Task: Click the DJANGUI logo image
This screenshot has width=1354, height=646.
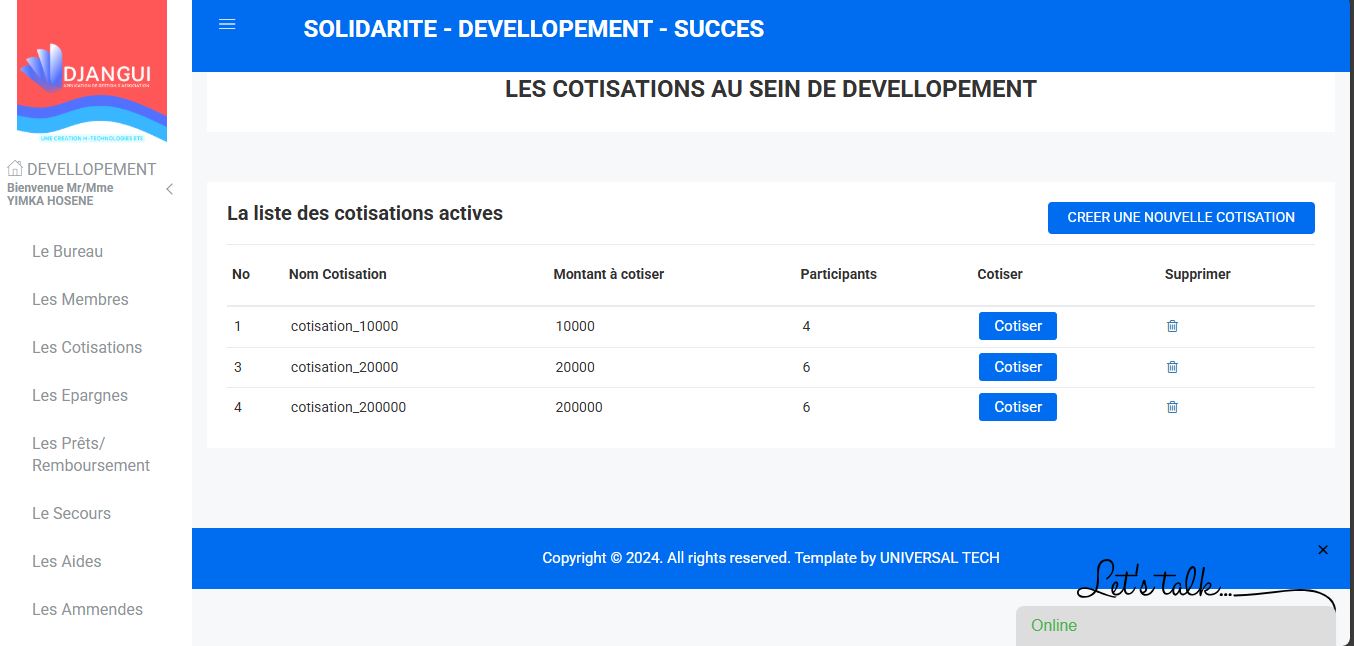Action: (x=92, y=72)
